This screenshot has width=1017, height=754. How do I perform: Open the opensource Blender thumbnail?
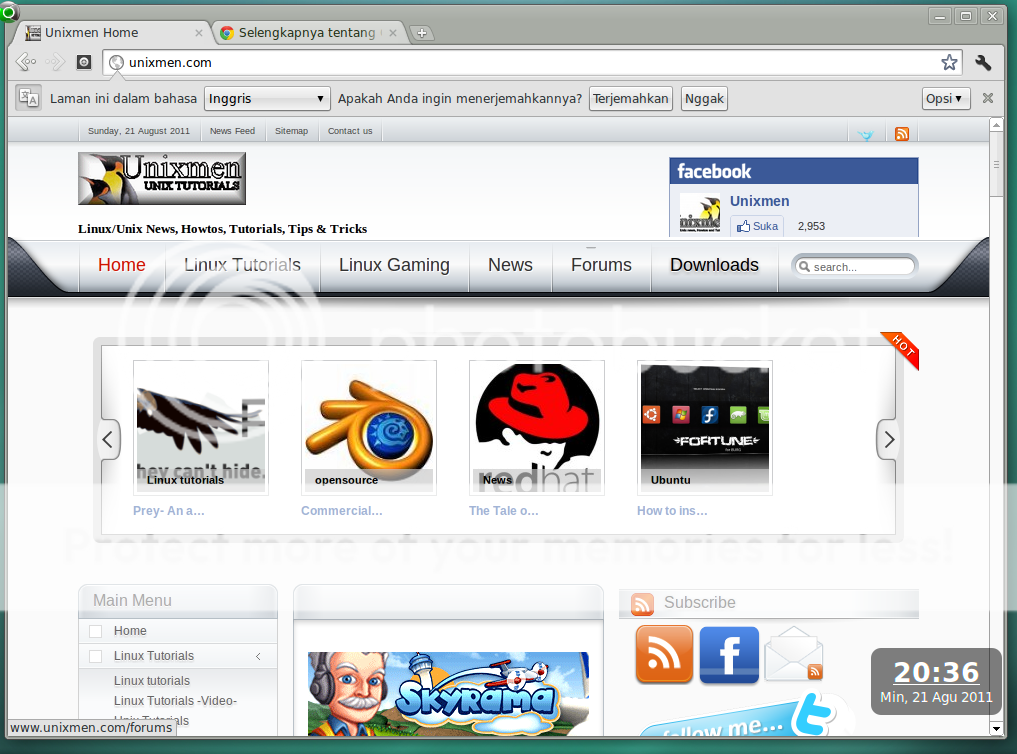(x=368, y=428)
